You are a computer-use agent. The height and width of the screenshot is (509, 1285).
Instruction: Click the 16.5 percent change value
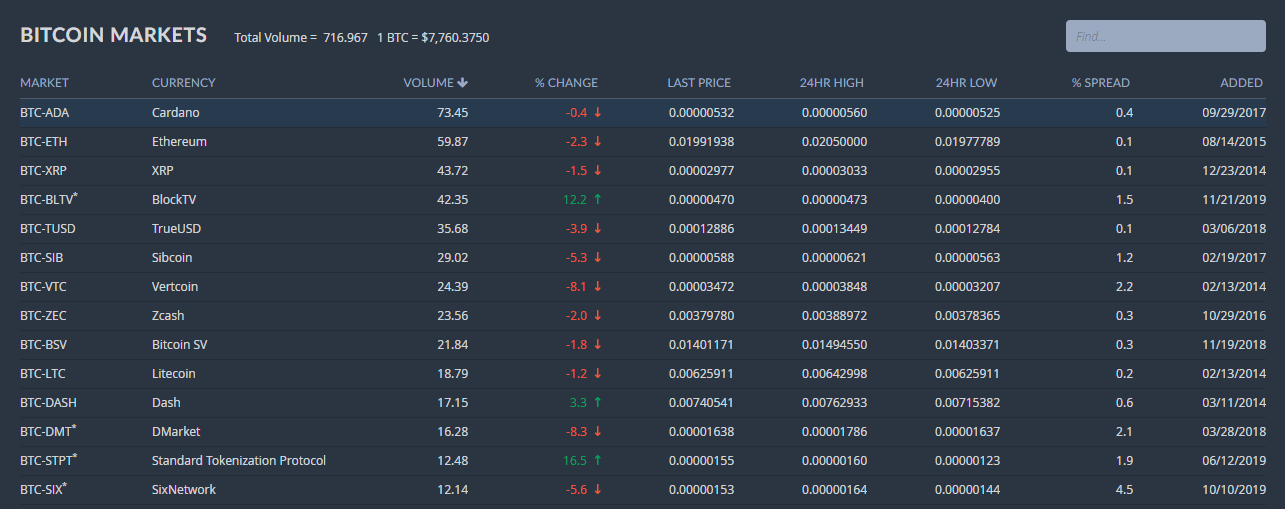coord(576,461)
